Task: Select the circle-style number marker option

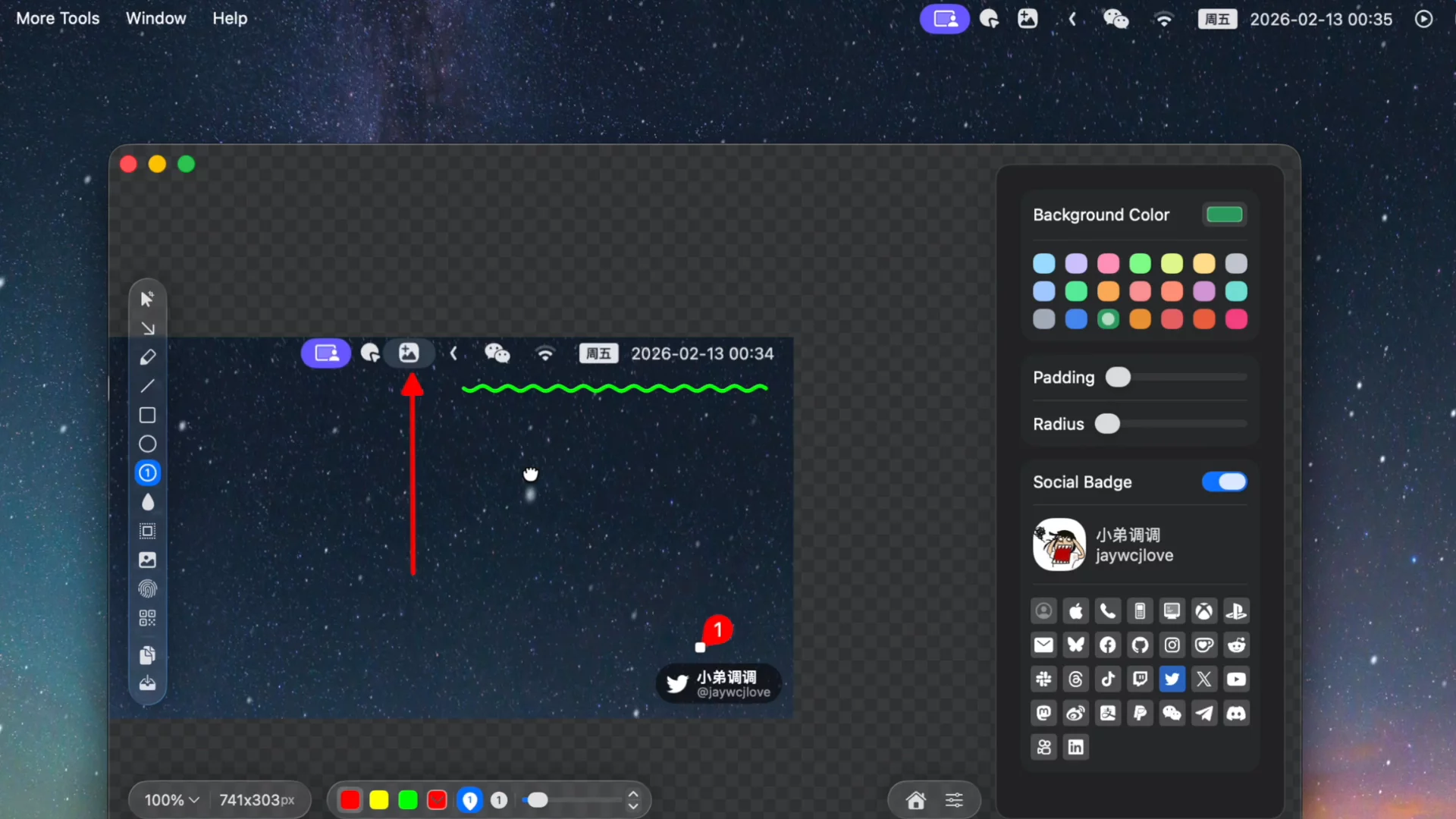Action: [x=499, y=800]
